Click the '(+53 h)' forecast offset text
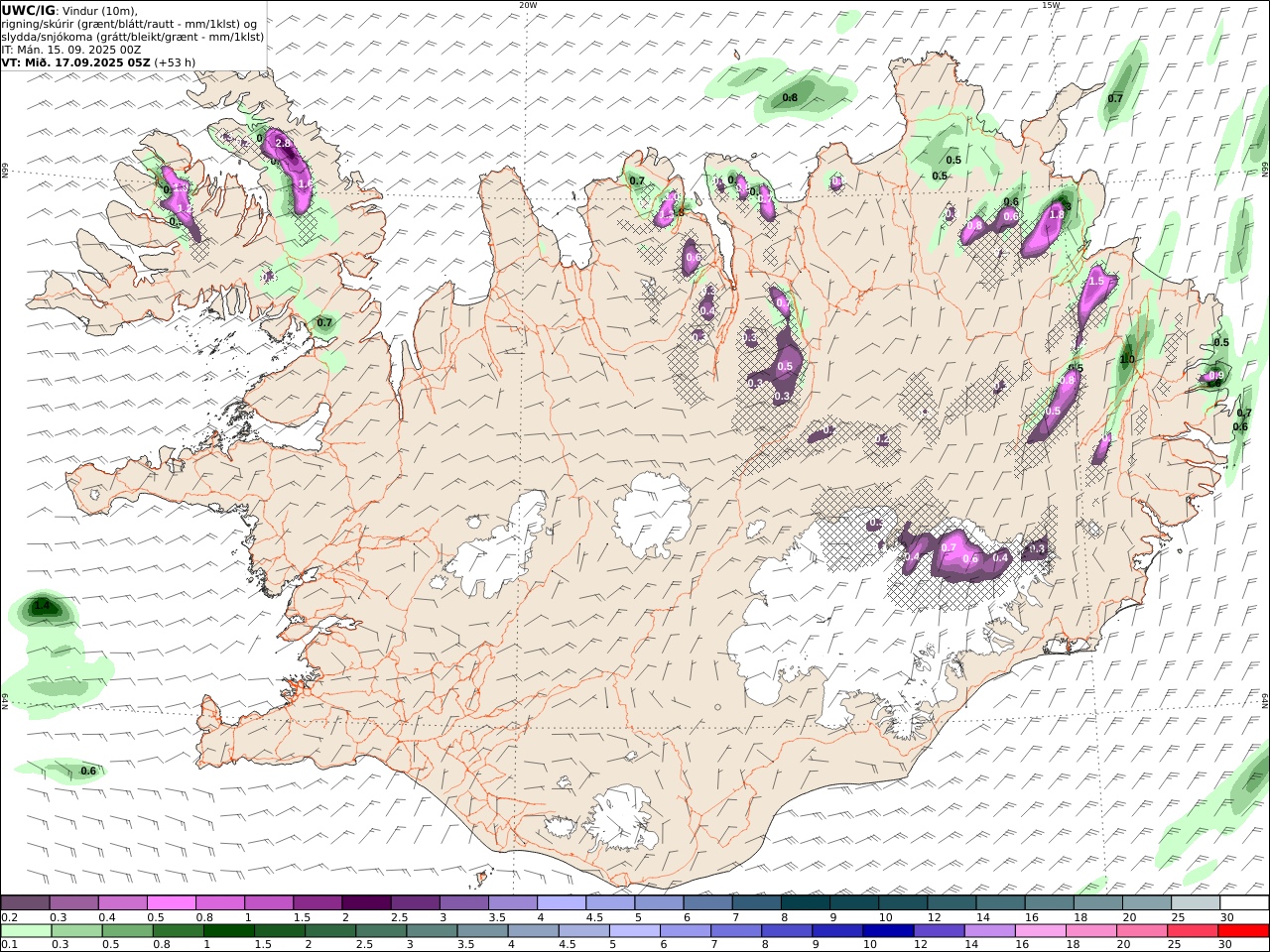The image size is (1270, 952). pyautogui.click(x=175, y=61)
